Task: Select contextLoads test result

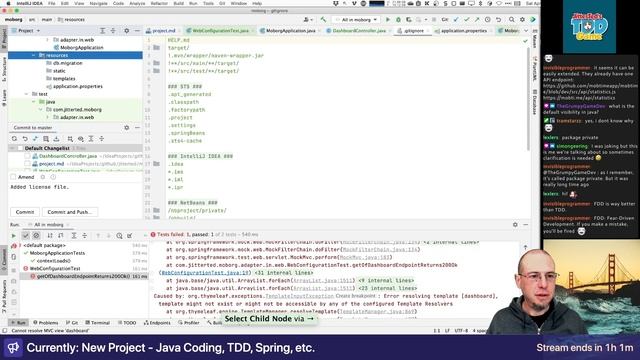Action: tap(53, 261)
